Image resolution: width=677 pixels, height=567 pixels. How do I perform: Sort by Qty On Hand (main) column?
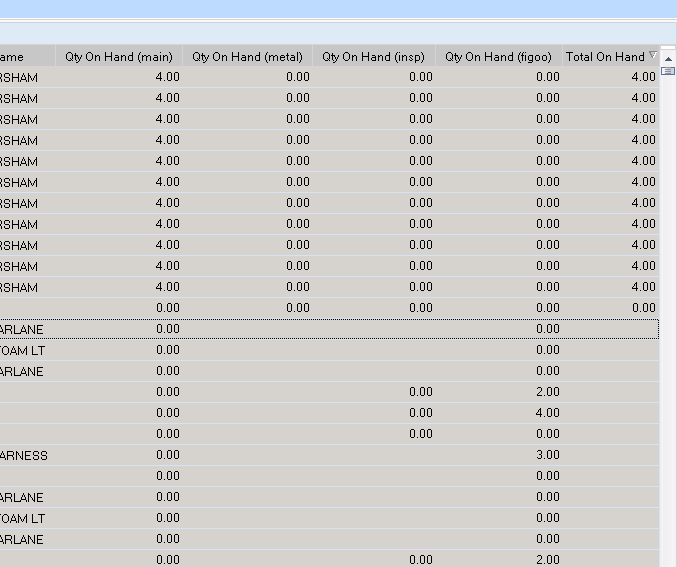coord(119,57)
